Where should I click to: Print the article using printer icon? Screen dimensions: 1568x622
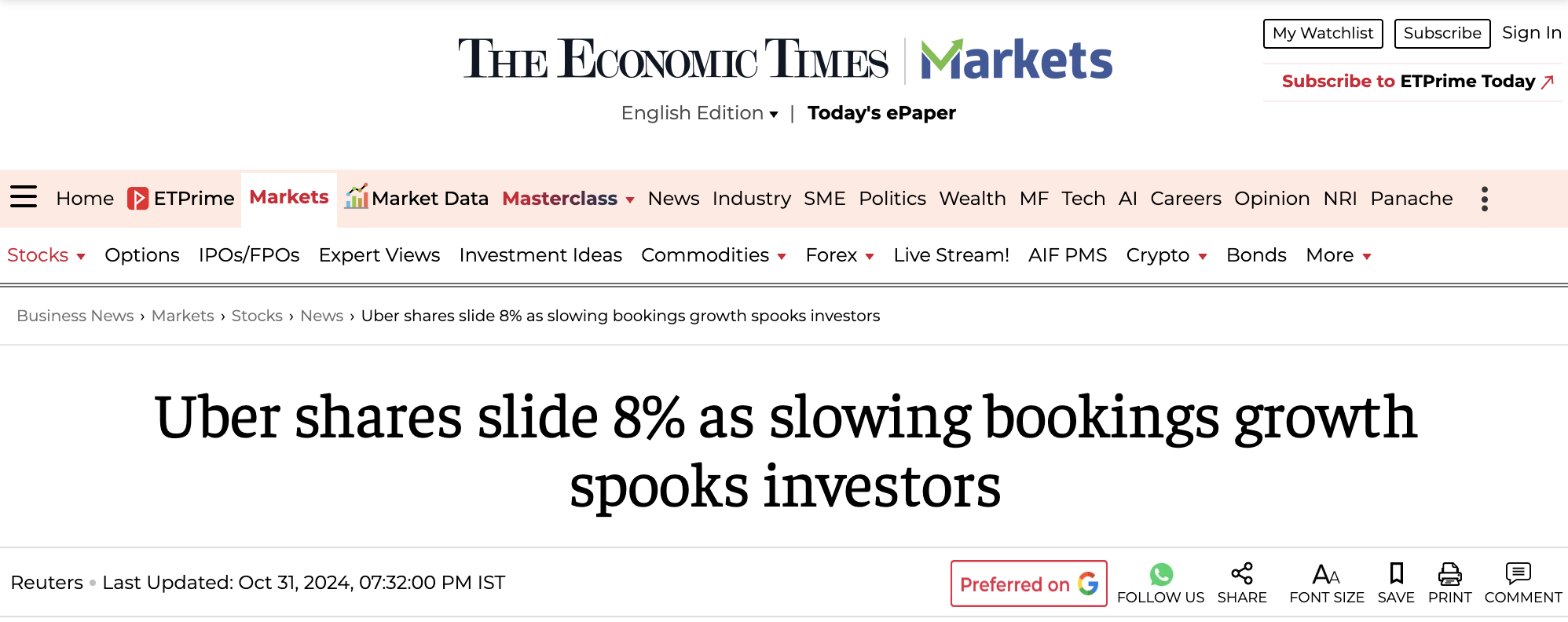pyautogui.click(x=1449, y=574)
